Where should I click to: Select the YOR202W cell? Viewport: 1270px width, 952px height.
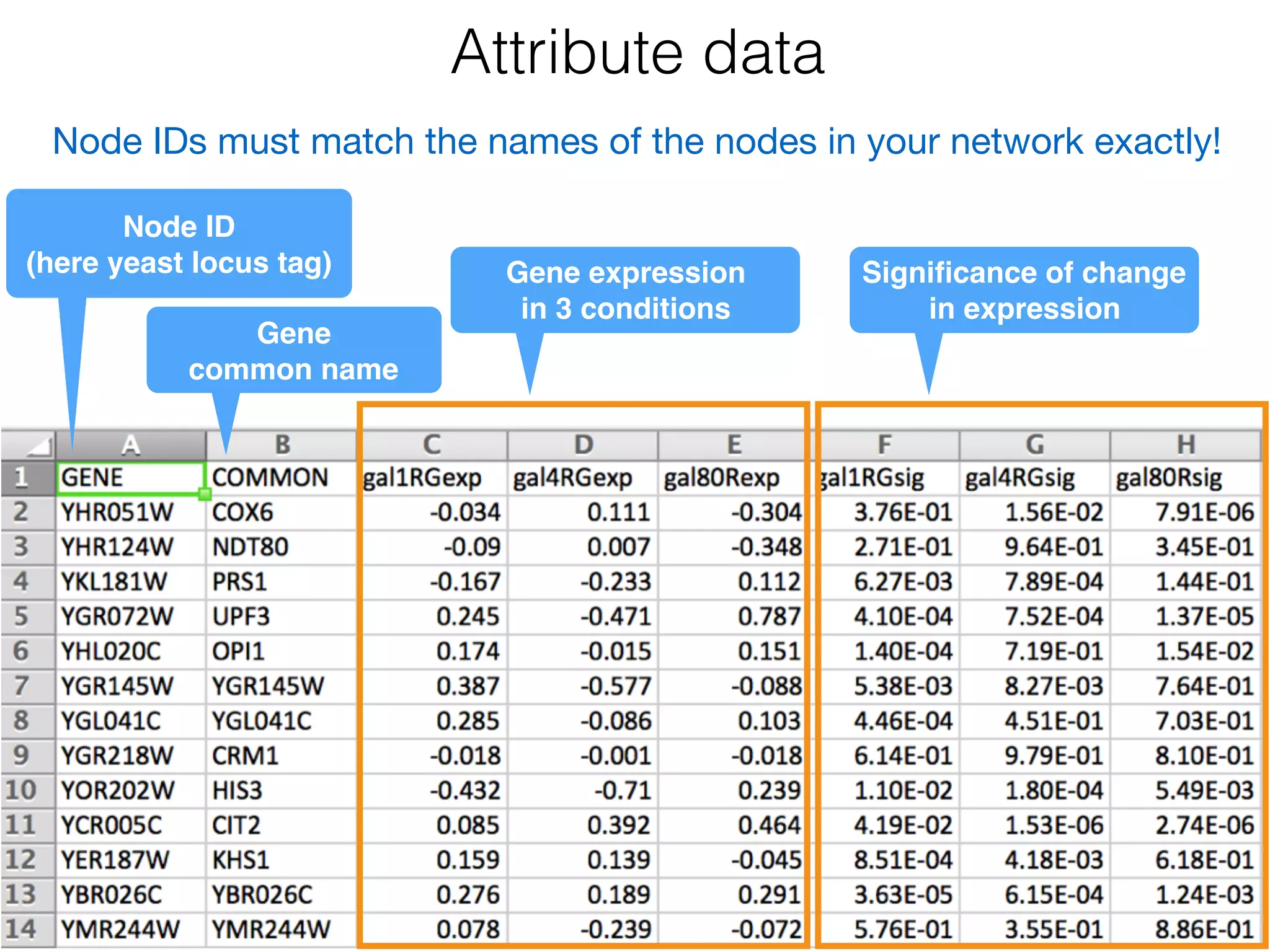click(x=131, y=790)
